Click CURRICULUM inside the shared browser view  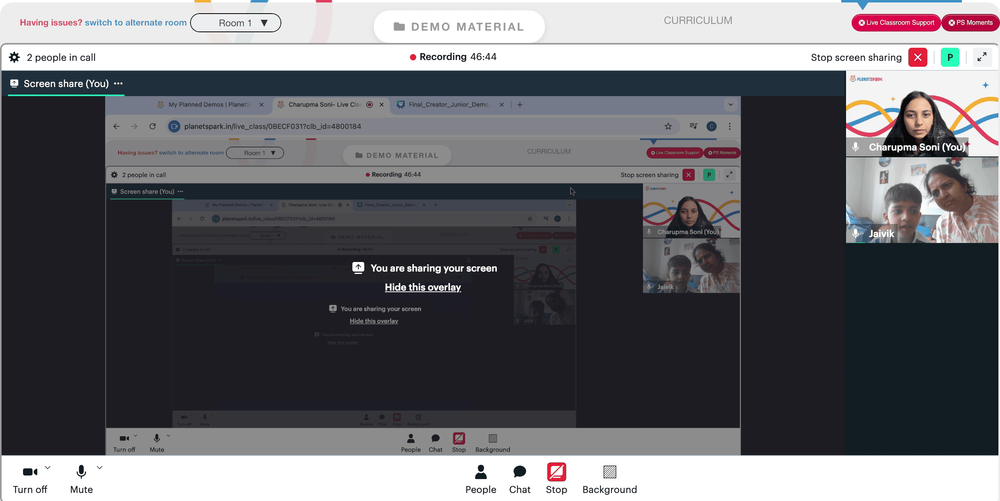tap(548, 152)
